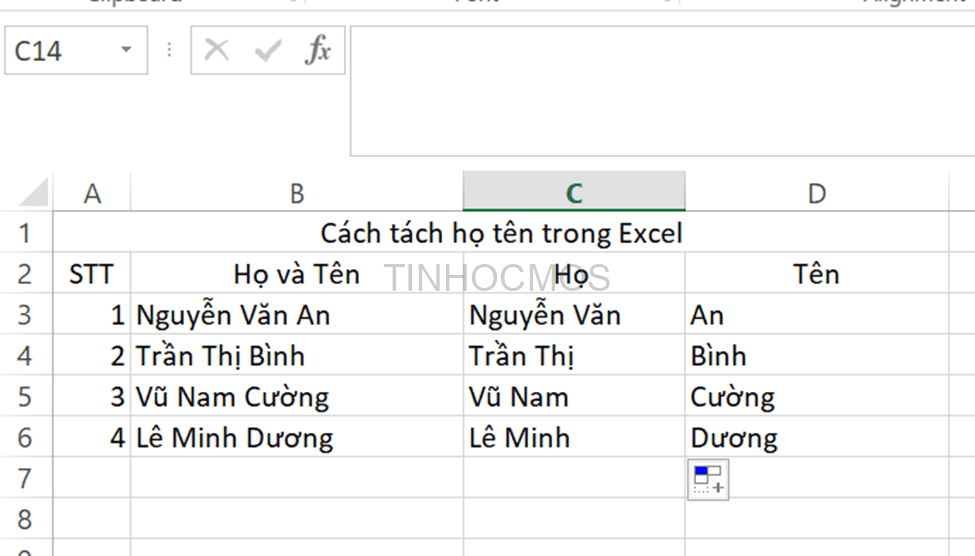Open the Auto Fill Options button

[708, 480]
